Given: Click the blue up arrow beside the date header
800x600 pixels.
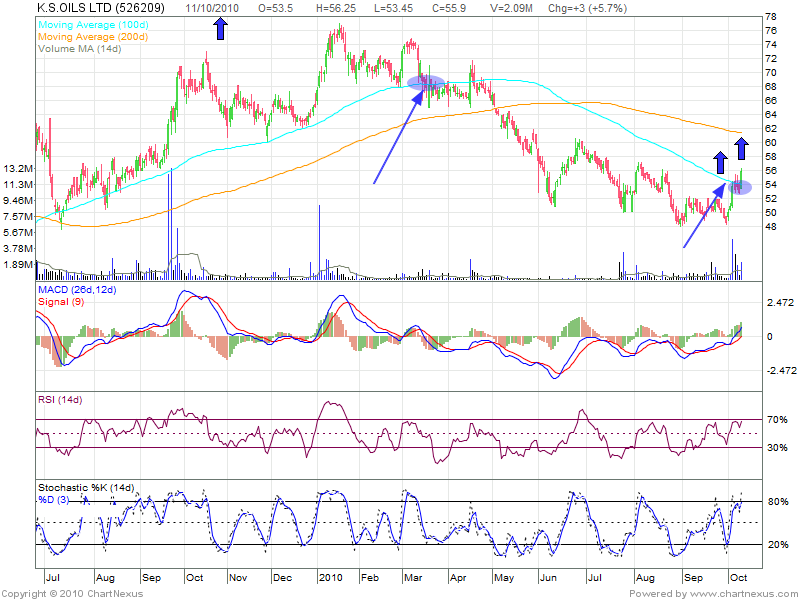Looking at the screenshot, I should [x=220, y=29].
